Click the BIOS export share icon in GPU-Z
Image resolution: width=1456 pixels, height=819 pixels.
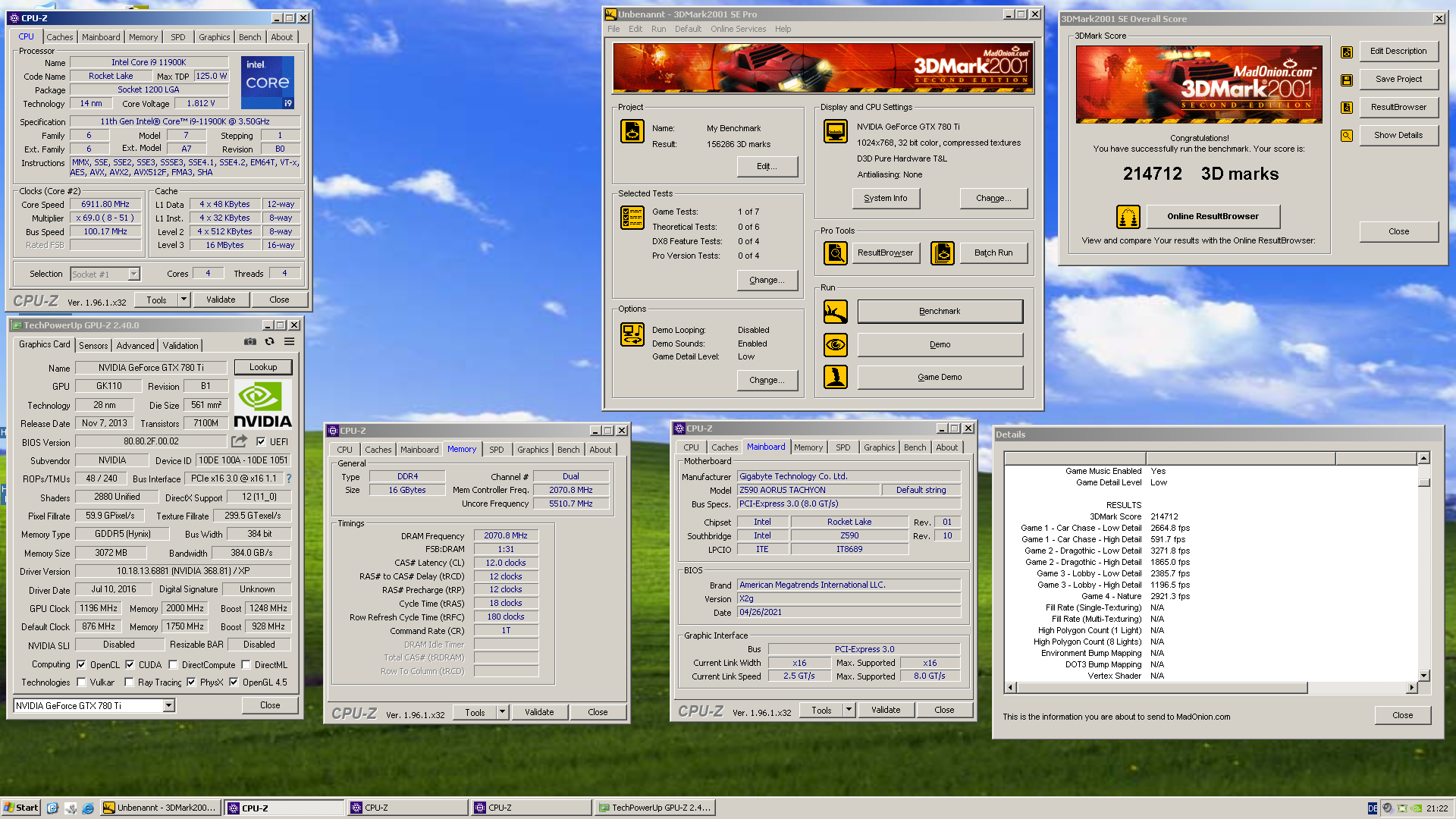239,441
